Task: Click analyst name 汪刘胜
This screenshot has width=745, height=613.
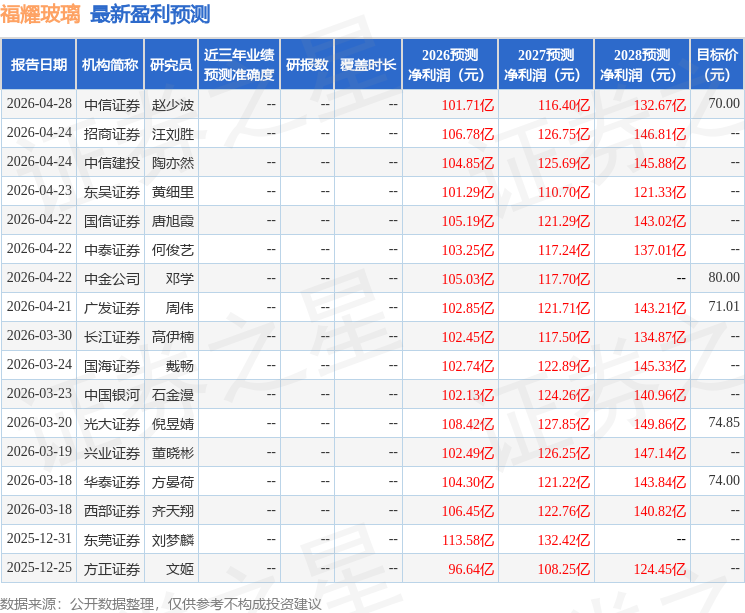Action: click(173, 134)
